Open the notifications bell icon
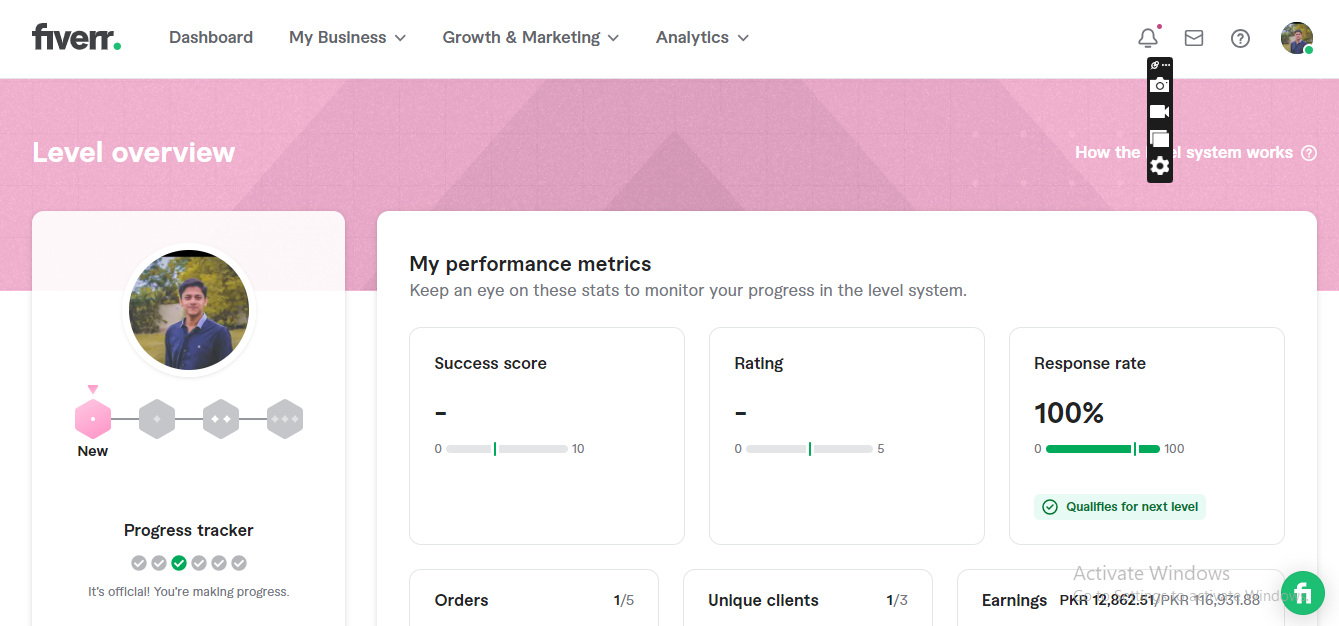This screenshot has width=1339, height=626. pyautogui.click(x=1147, y=37)
